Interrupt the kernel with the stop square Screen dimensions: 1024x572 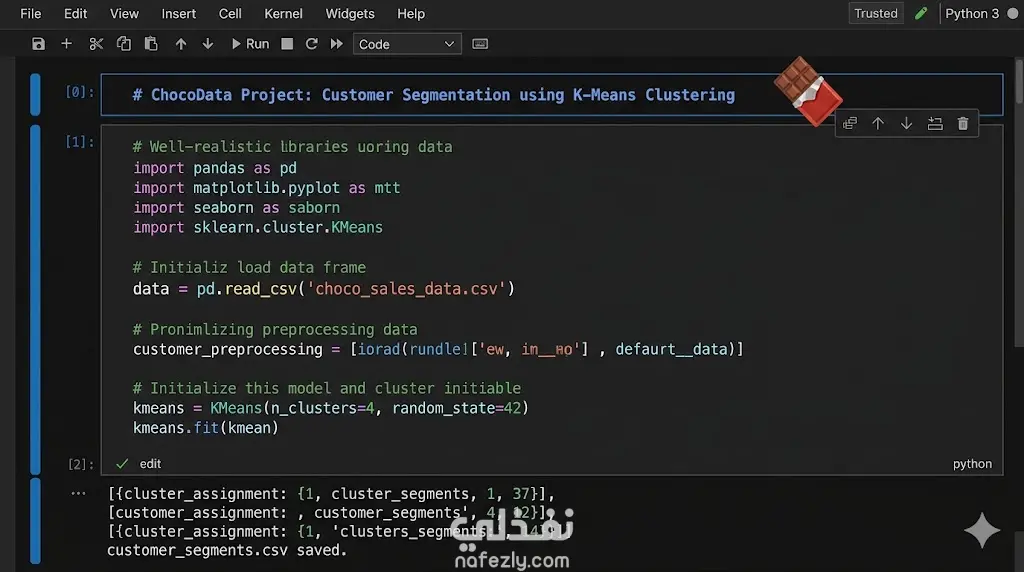(287, 44)
